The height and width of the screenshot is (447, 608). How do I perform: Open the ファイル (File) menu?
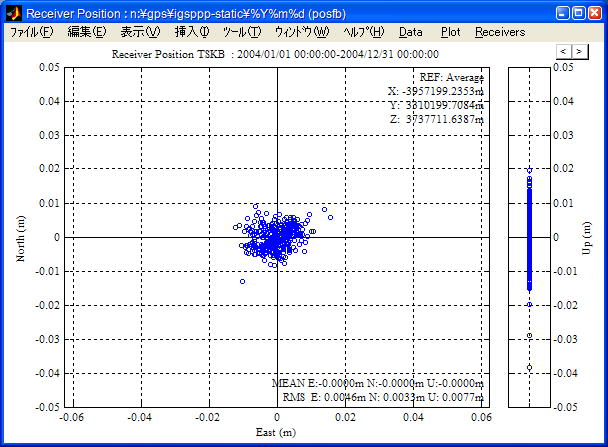point(32,32)
